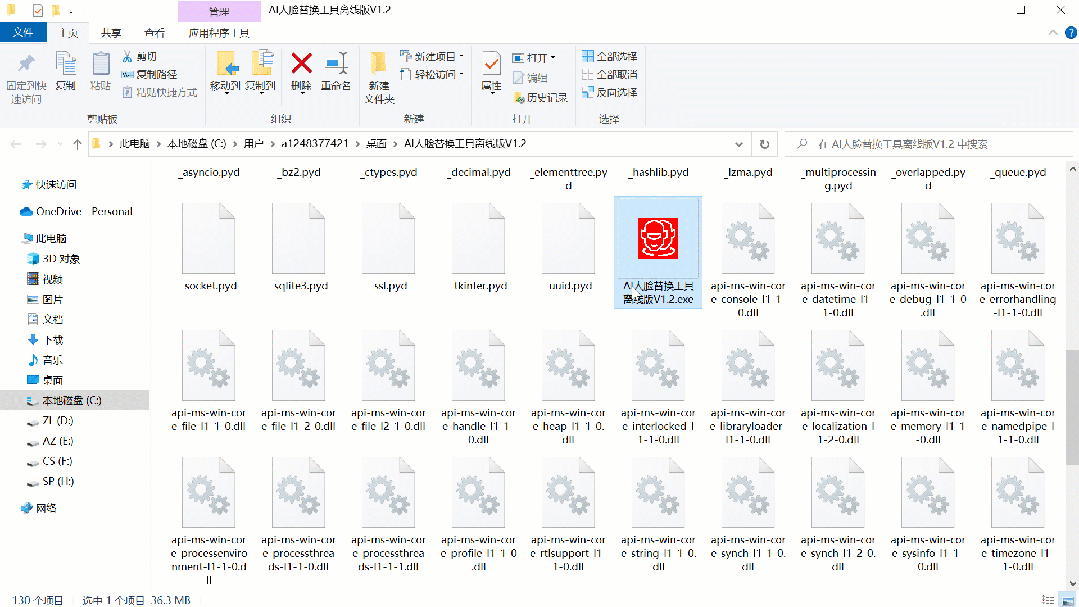Click the Move To (移动到) icon
This screenshot has height=607, width=1079.
click(225, 70)
